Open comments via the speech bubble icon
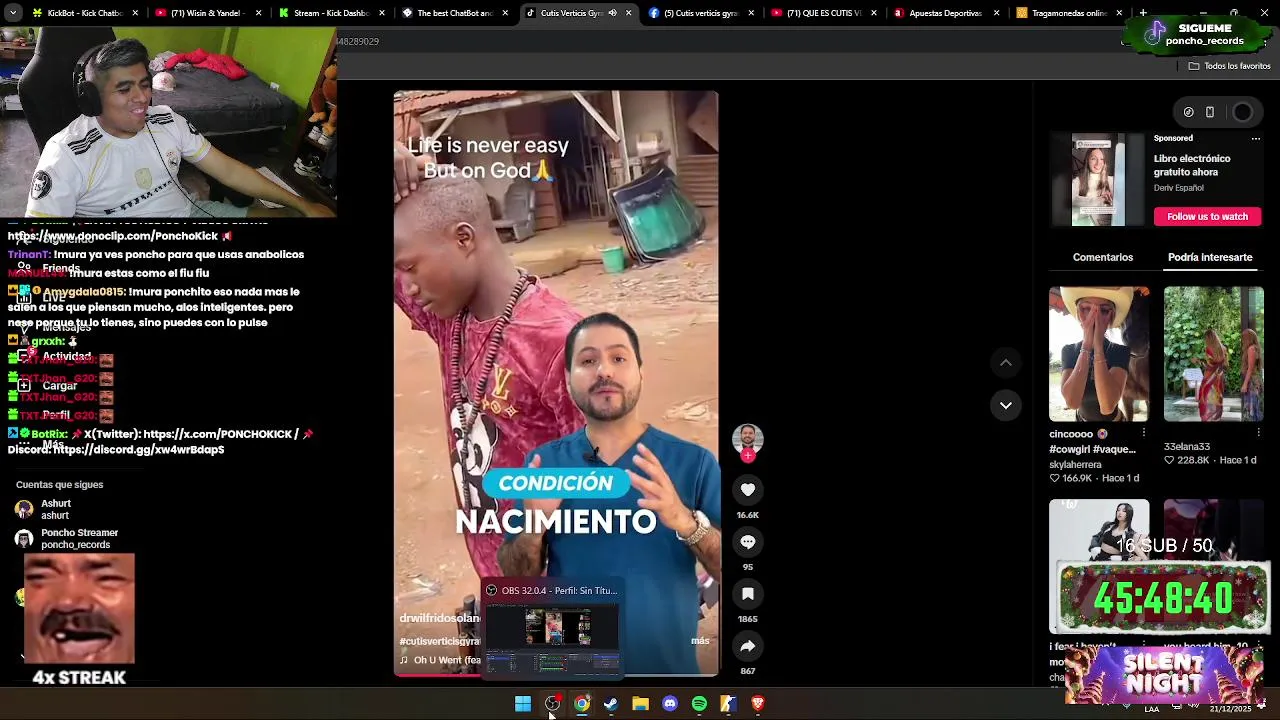The width and height of the screenshot is (1280, 720). (x=747, y=541)
